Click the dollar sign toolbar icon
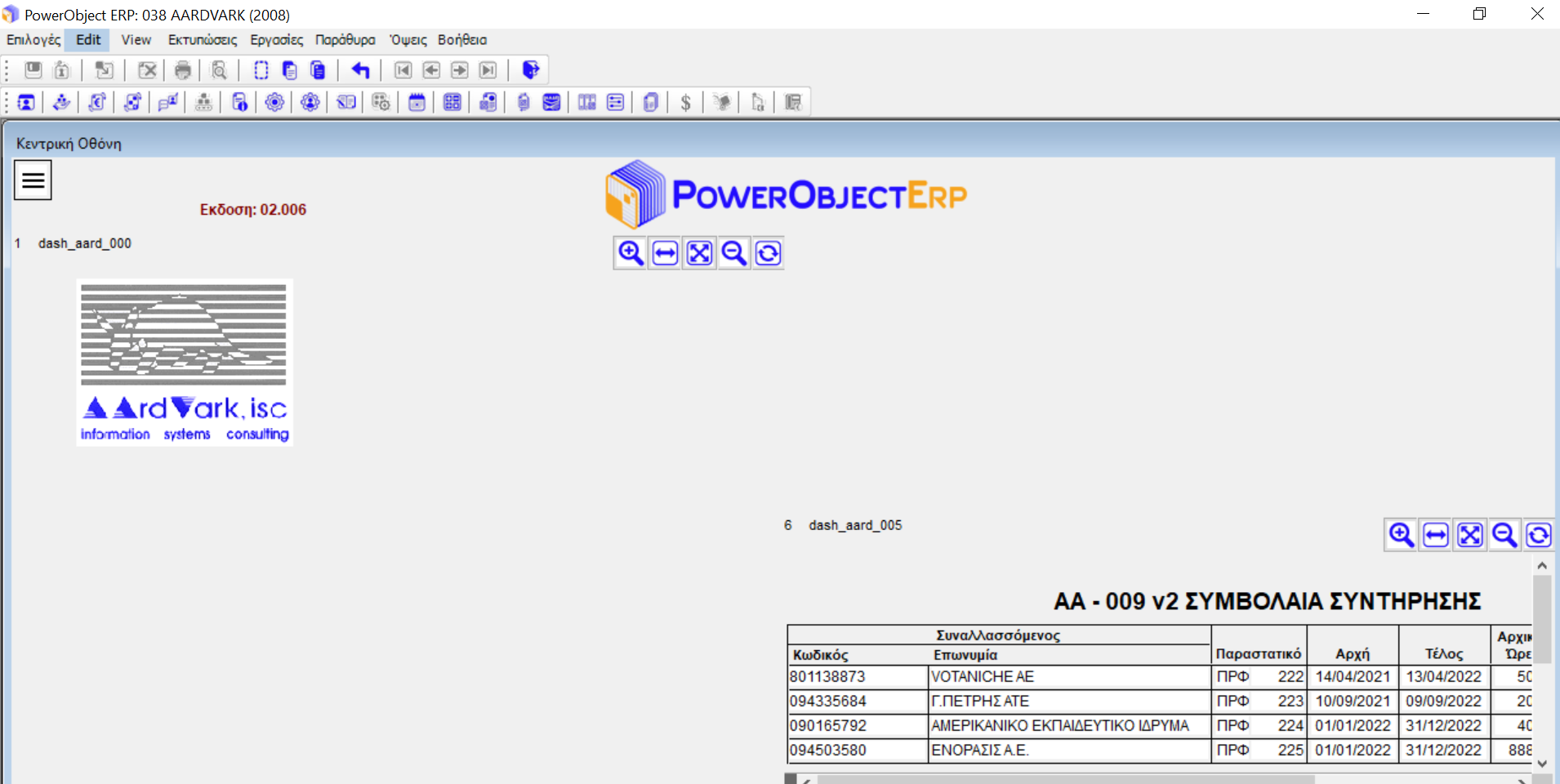 686,102
